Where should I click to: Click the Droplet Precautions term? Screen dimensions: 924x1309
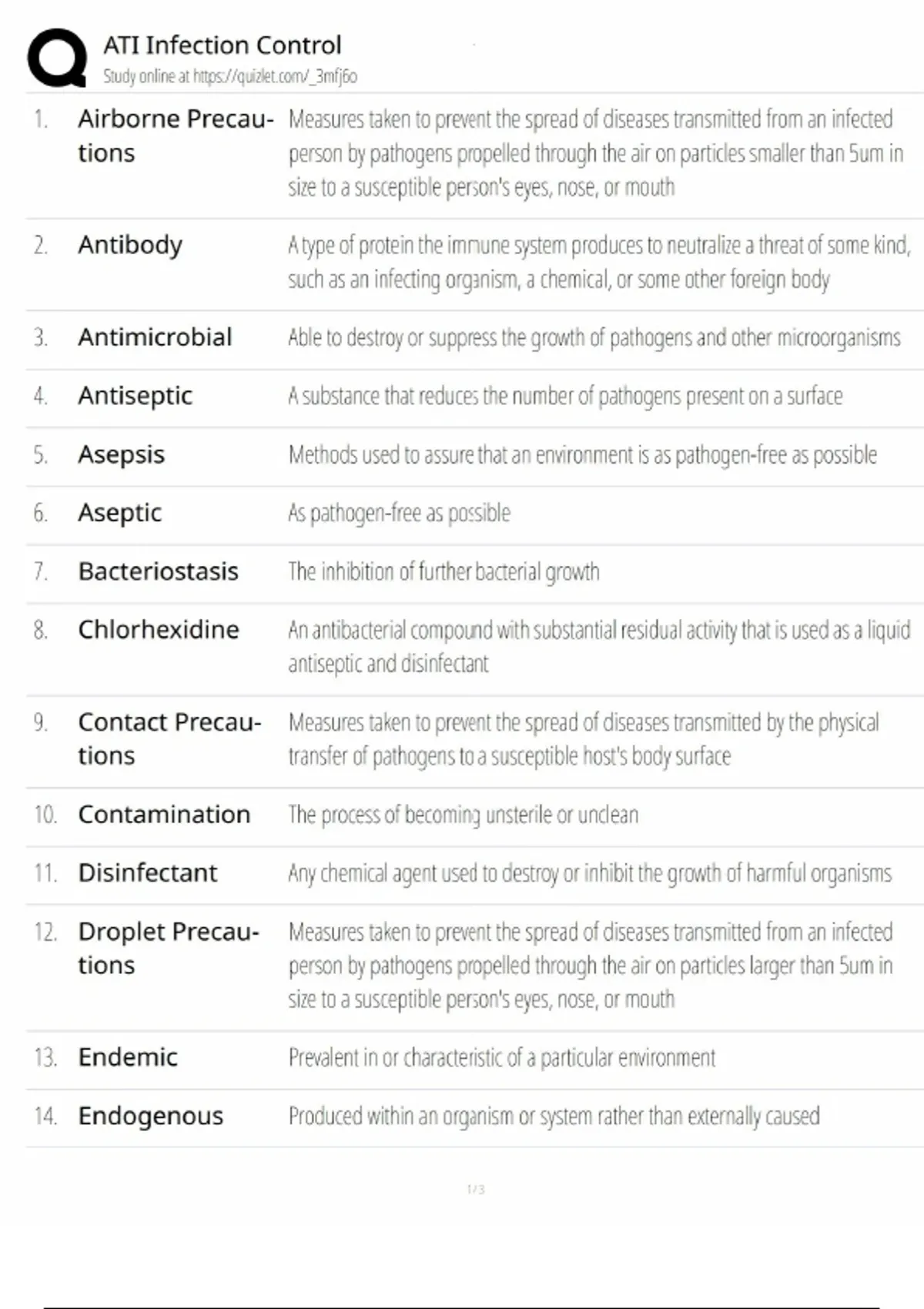[x=169, y=948]
